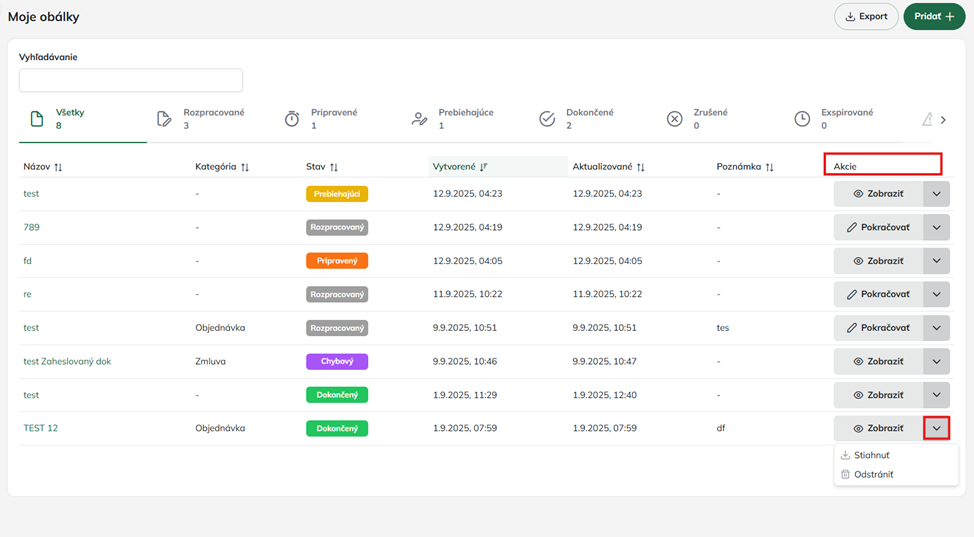Click the Prebiehajúce signing icon

click(420, 119)
